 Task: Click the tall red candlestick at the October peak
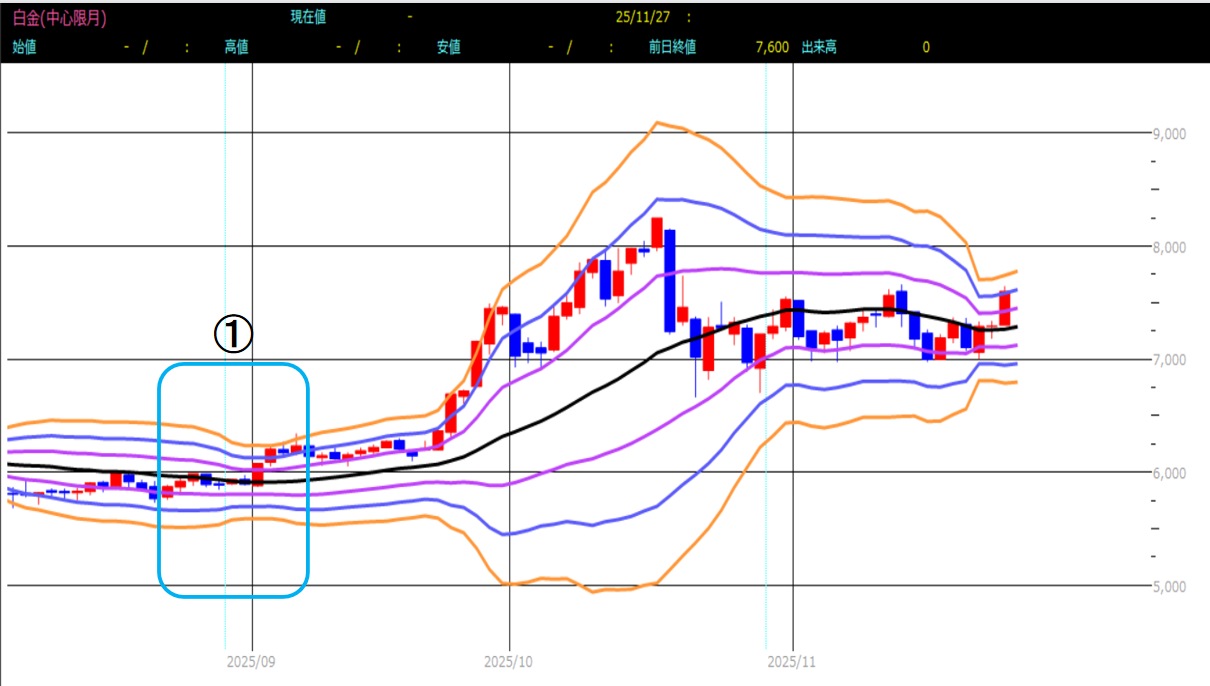[x=657, y=232]
